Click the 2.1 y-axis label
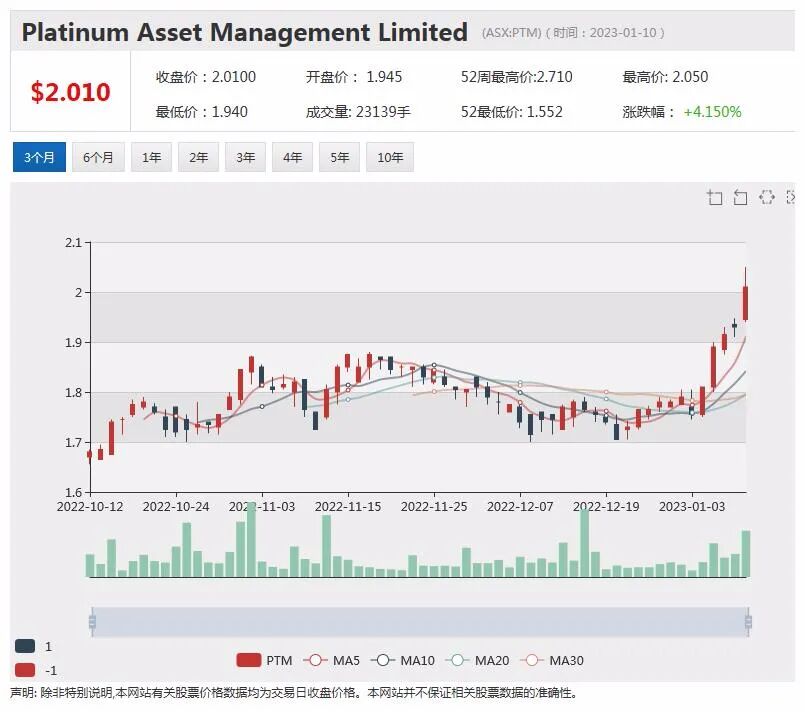Screen dimensions: 805x712 coord(73,242)
